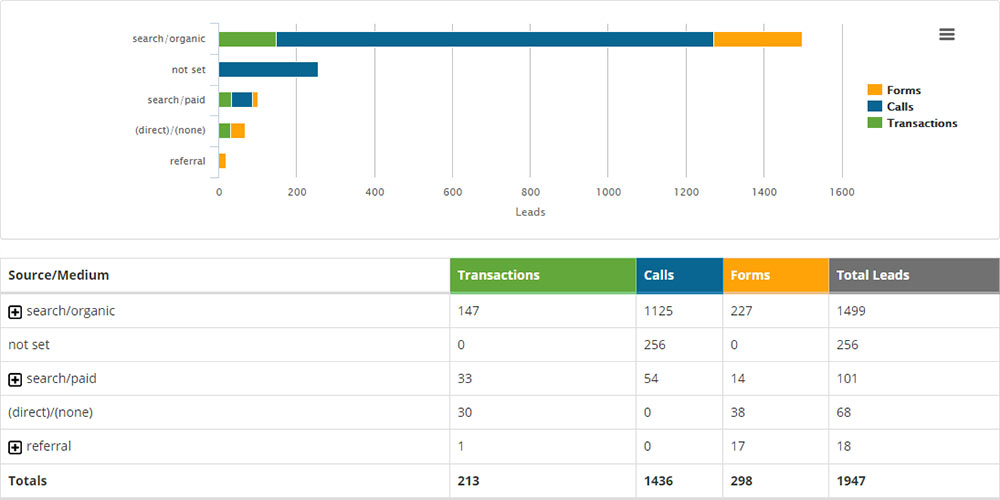Click the blue Calls bar for search/paid

[242, 99]
